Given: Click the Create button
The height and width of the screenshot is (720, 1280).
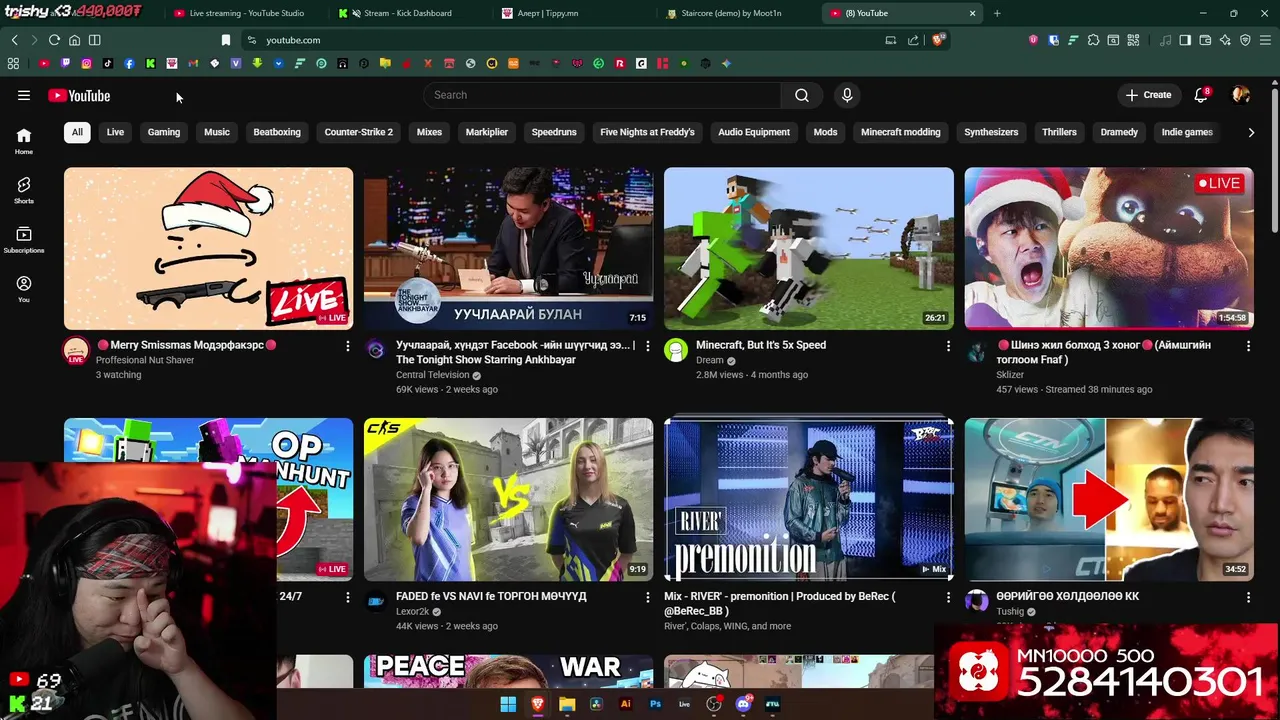Looking at the screenshot, I should [1148, 95].
